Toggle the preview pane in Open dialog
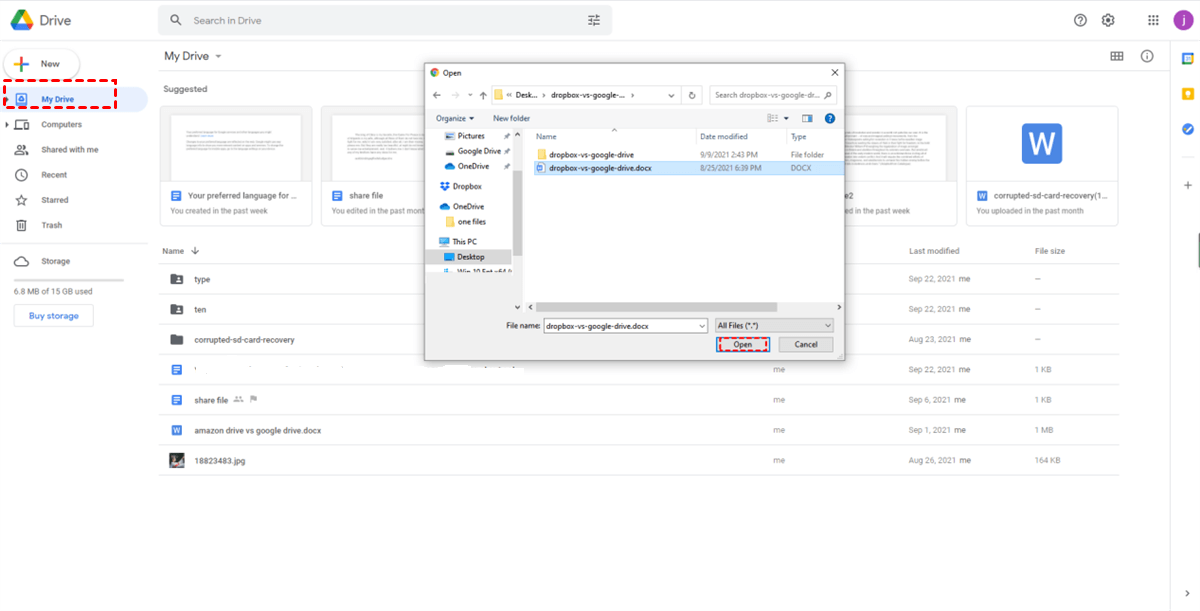The image size is (1200, 611). (807, 118)
